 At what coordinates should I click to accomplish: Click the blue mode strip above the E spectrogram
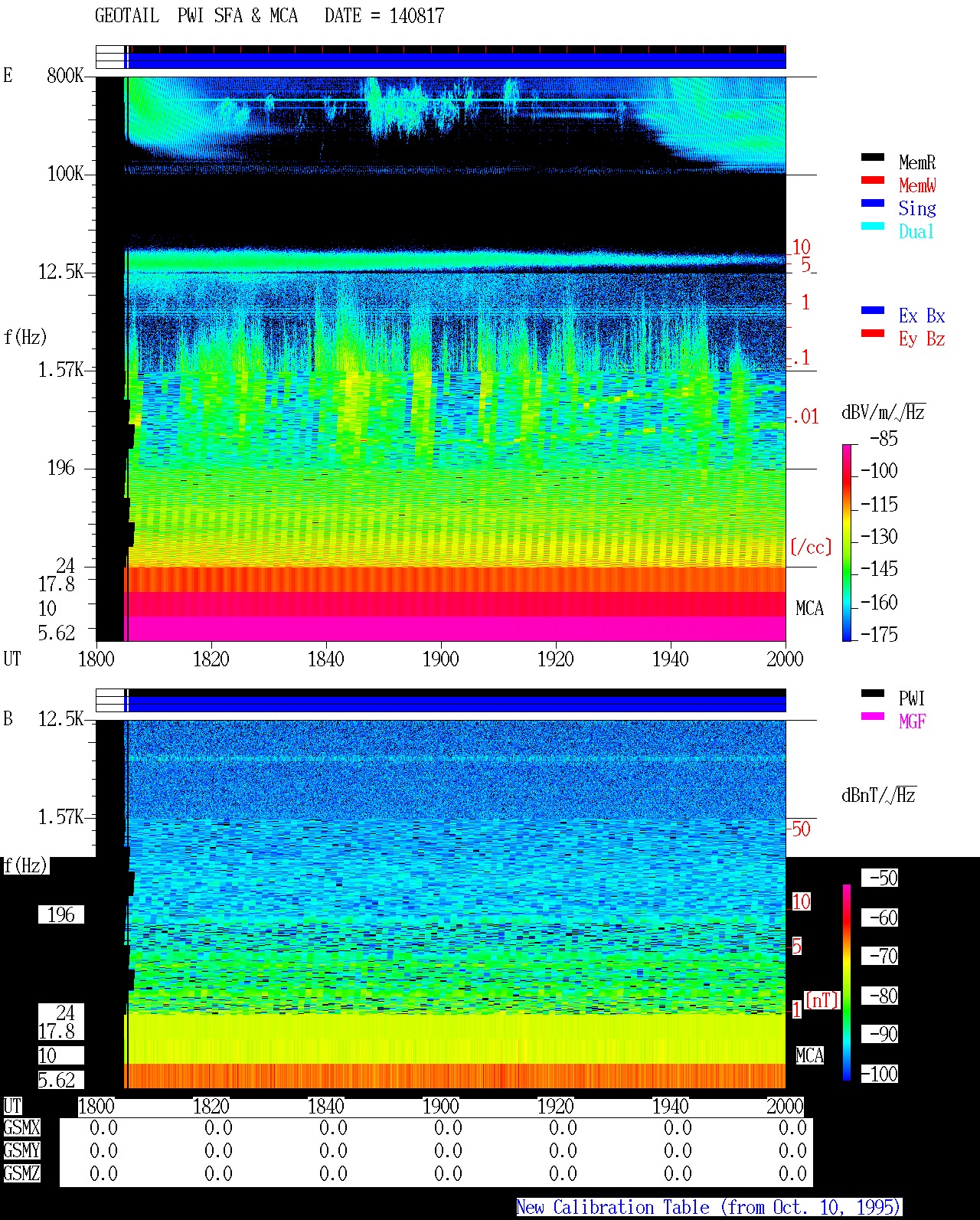click(x=456, y=61)
